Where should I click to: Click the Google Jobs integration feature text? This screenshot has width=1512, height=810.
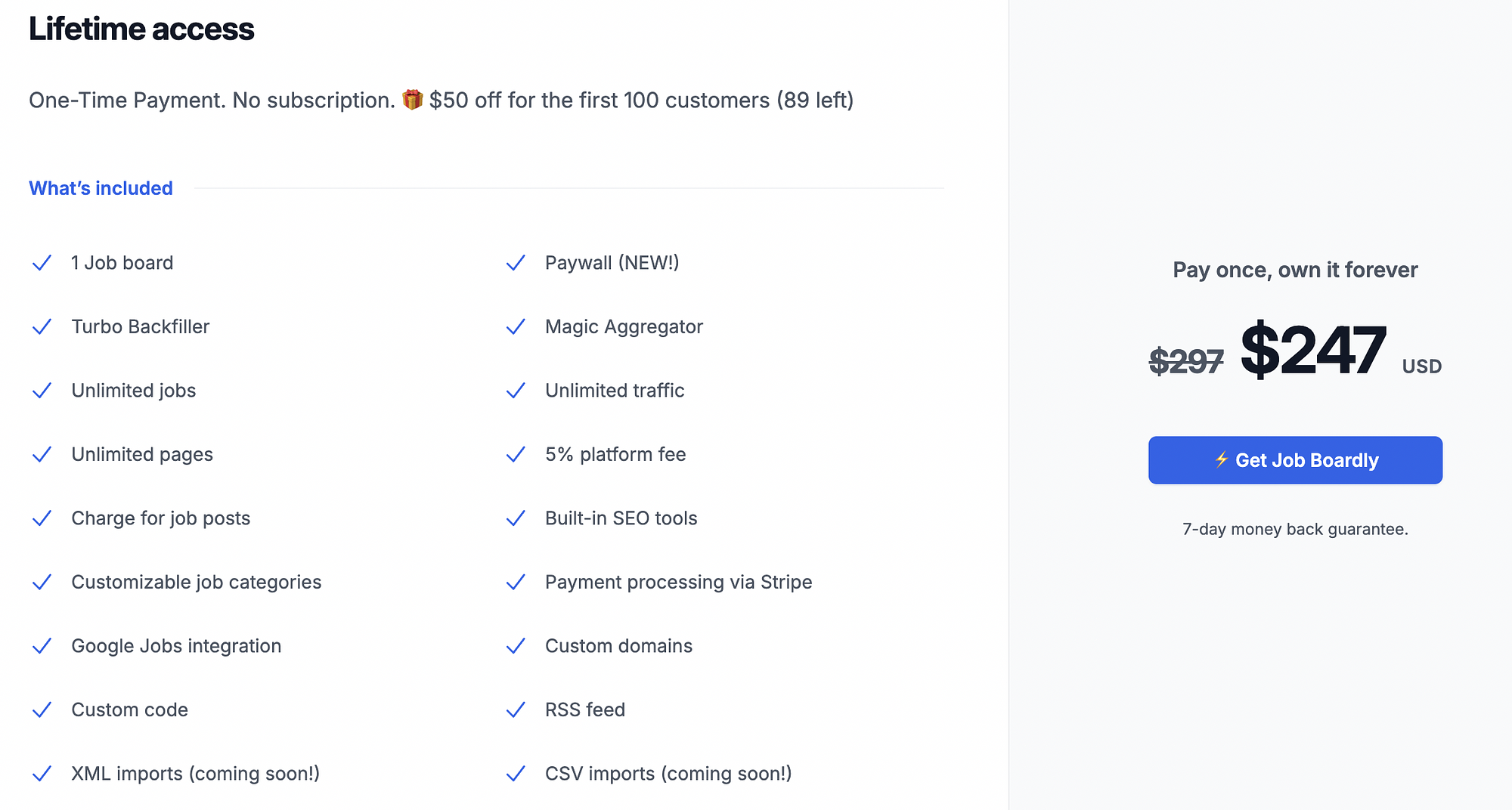176,646
